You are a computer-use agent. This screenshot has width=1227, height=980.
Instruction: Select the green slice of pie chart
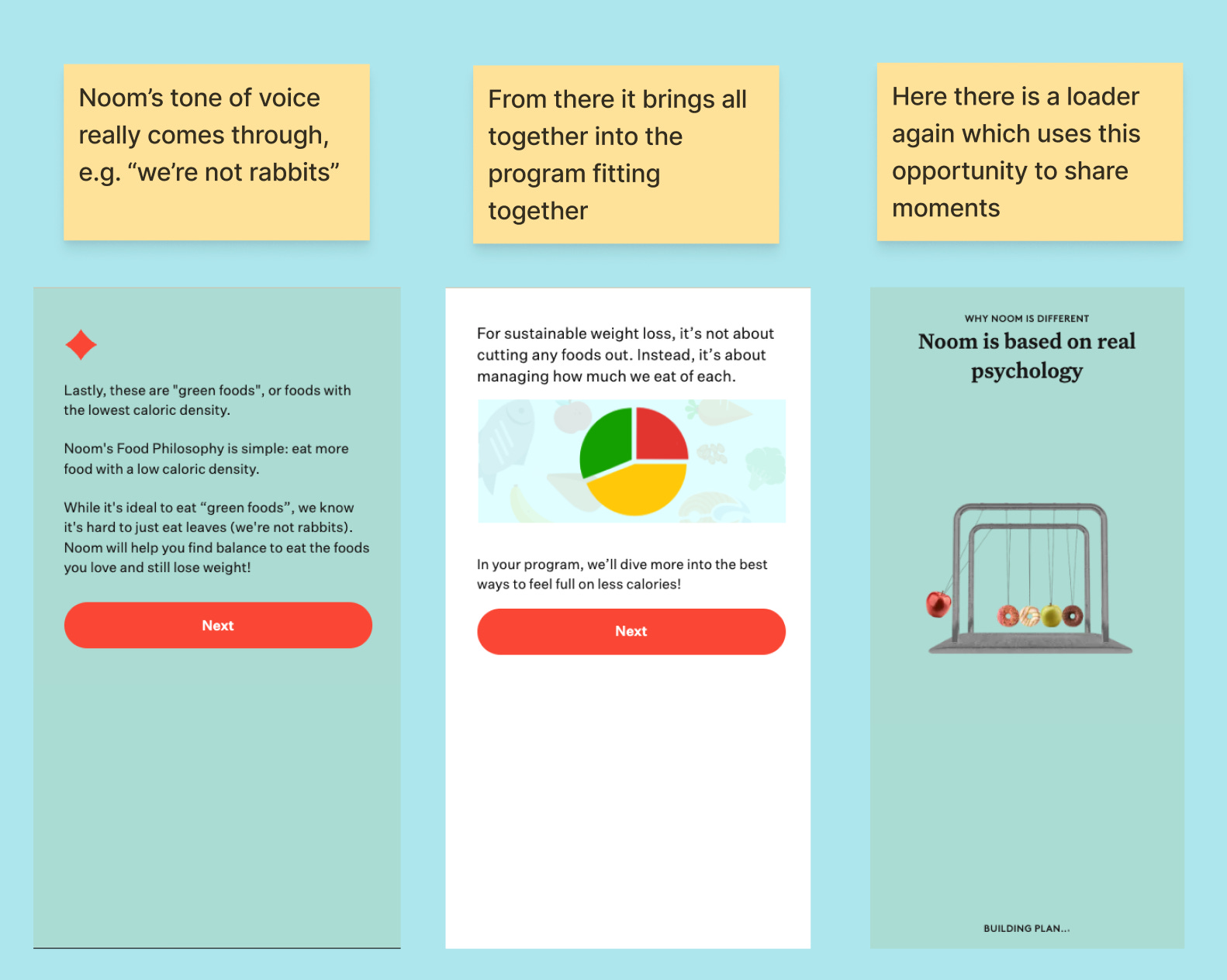[607, 441]
